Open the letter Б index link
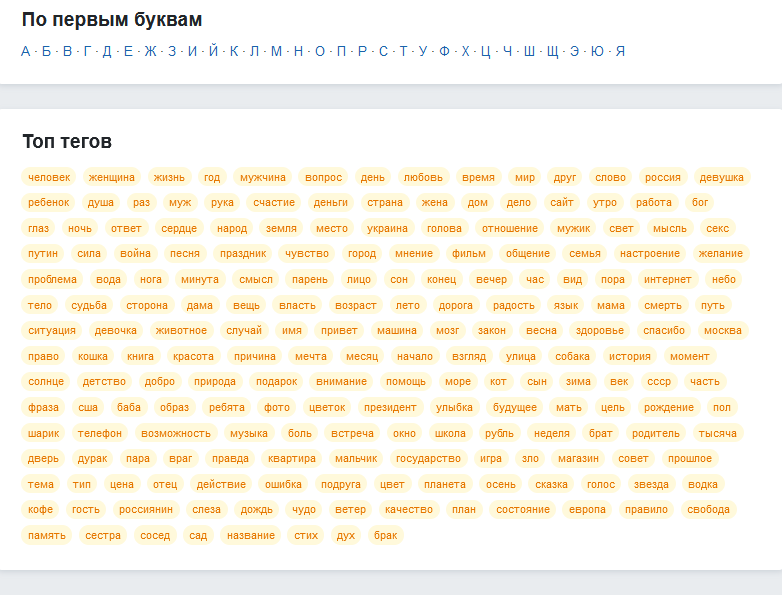The image size is (782, 595). 46,51
